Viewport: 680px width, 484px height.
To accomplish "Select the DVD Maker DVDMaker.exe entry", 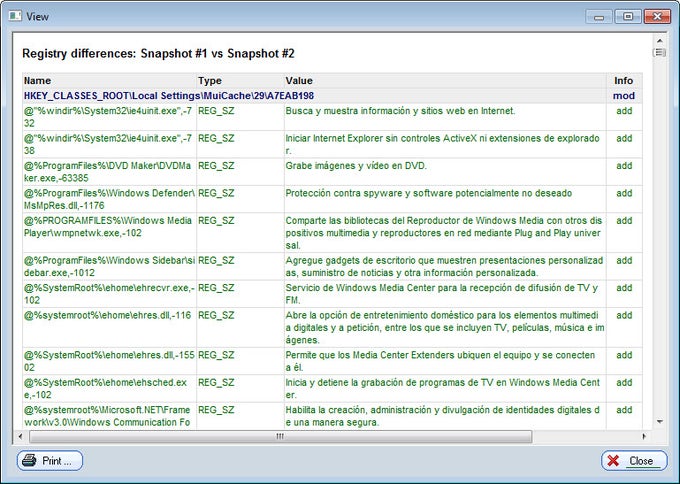I will pyautogui.click(x=107, y=172).
